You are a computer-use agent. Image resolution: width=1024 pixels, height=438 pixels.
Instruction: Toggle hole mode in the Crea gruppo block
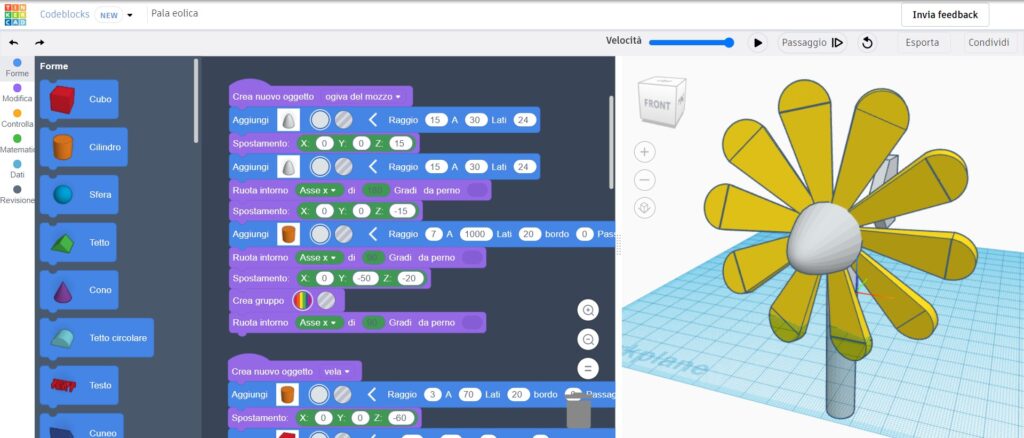326,300
